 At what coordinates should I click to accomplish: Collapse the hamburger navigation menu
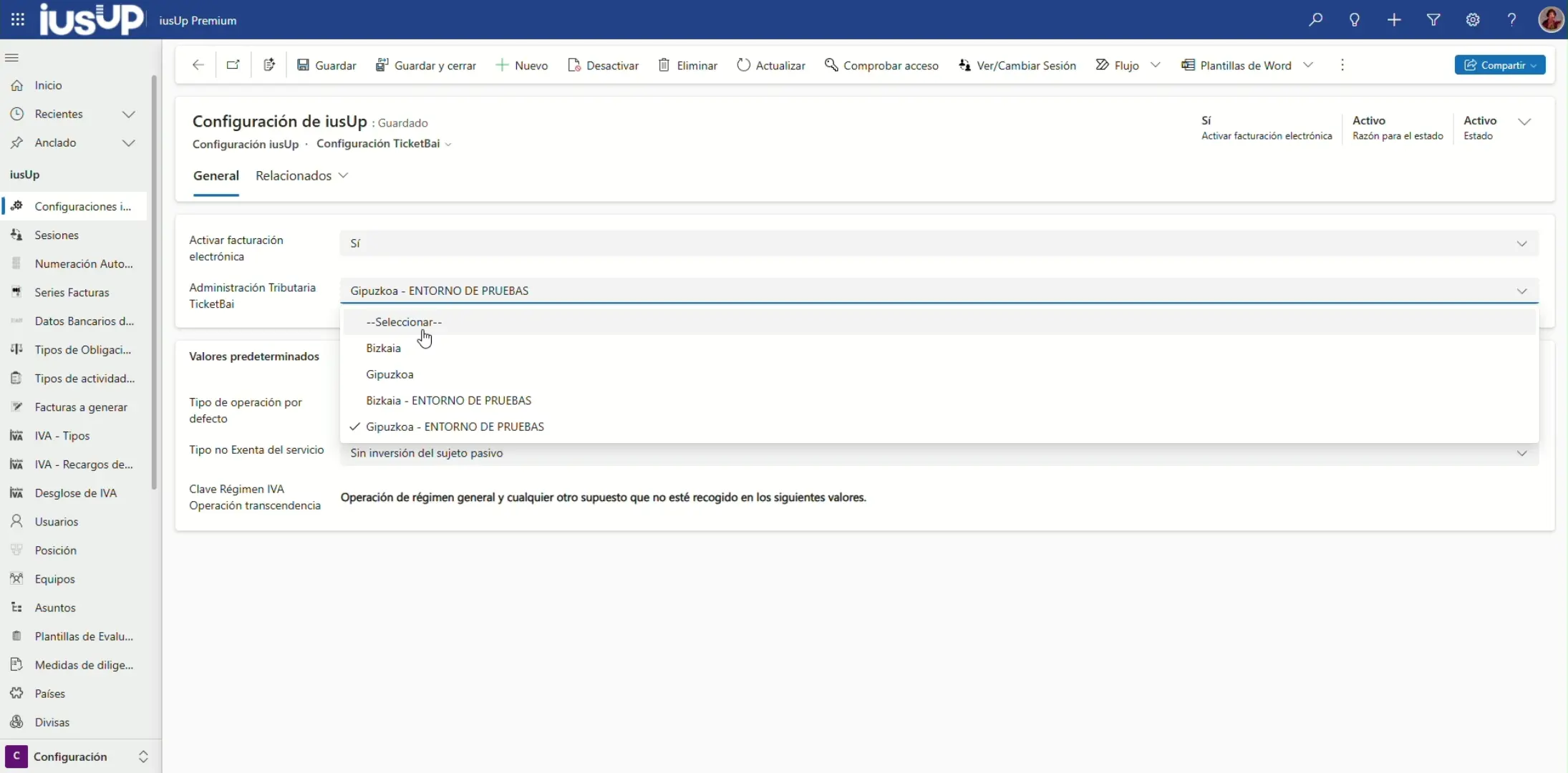[11, 57]
